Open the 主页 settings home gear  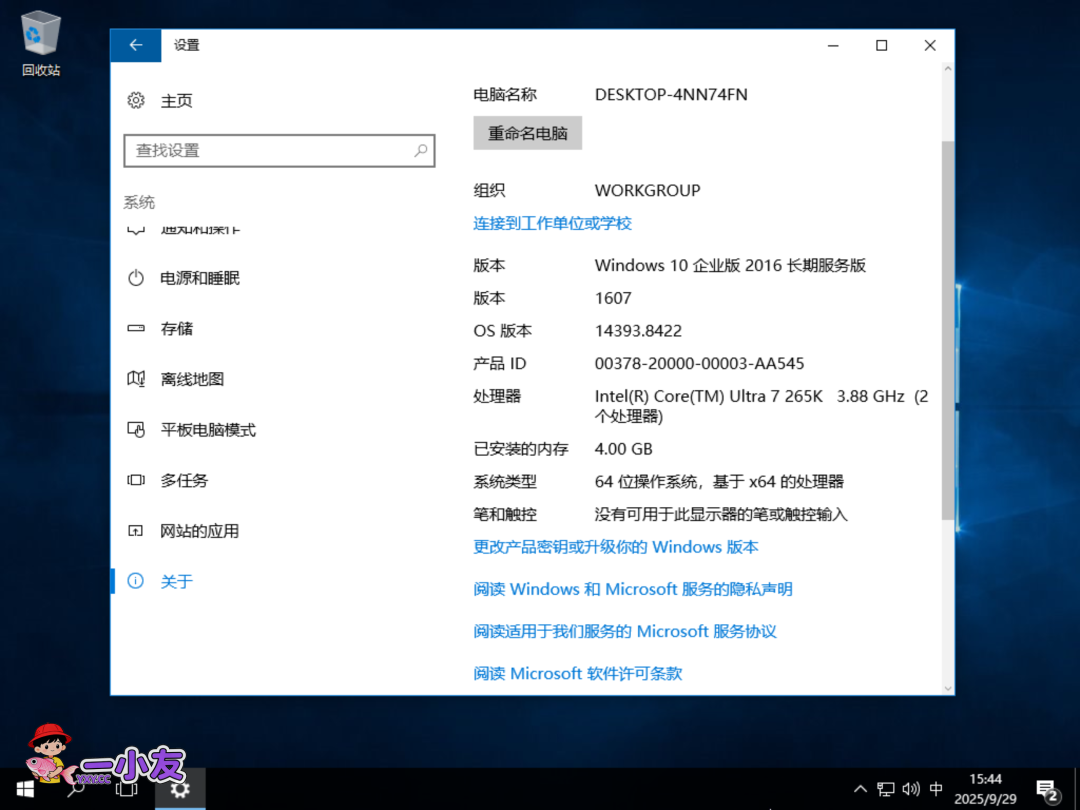point(136,100)
